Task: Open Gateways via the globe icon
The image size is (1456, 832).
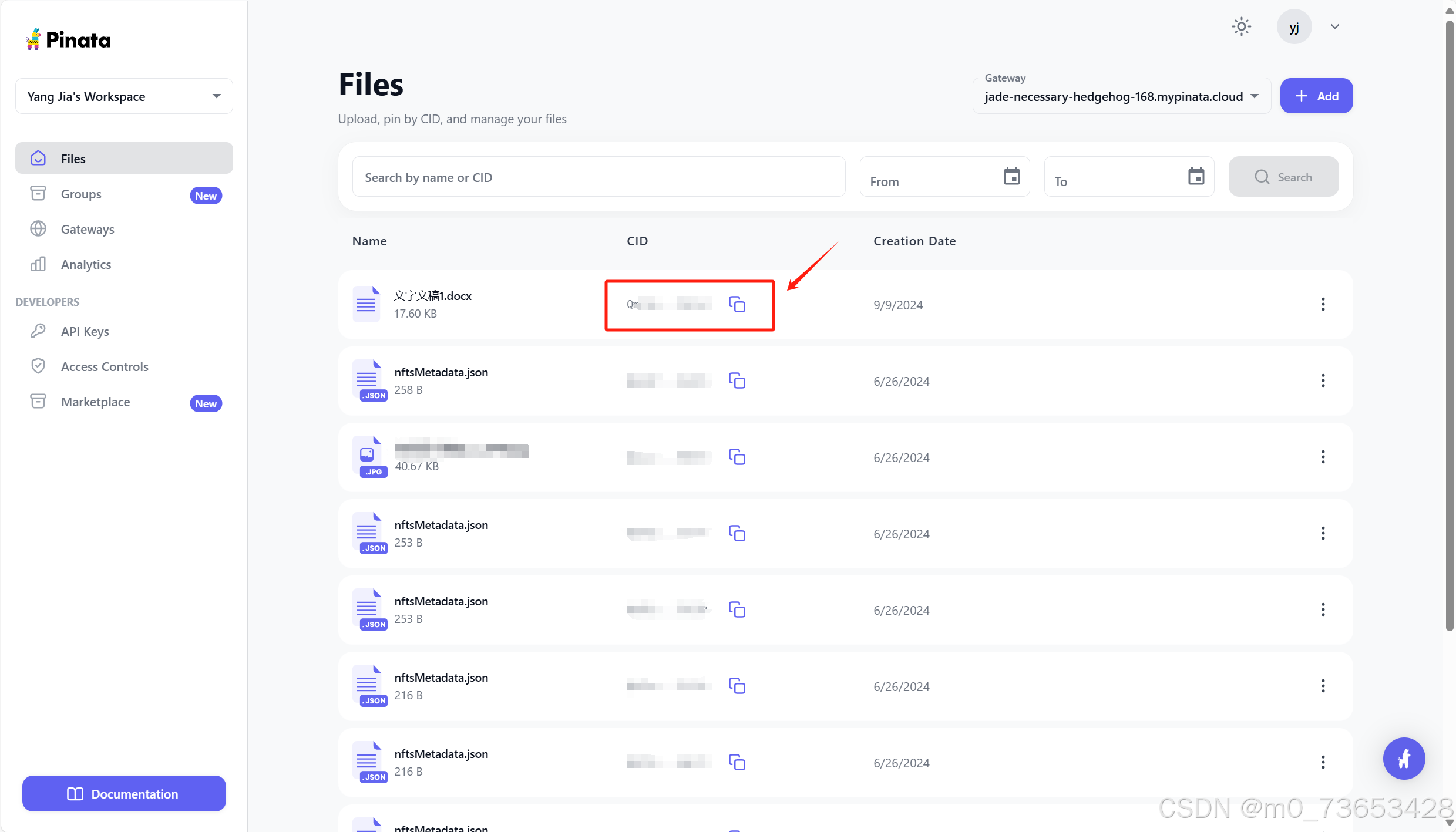Action: click(38, 229)
